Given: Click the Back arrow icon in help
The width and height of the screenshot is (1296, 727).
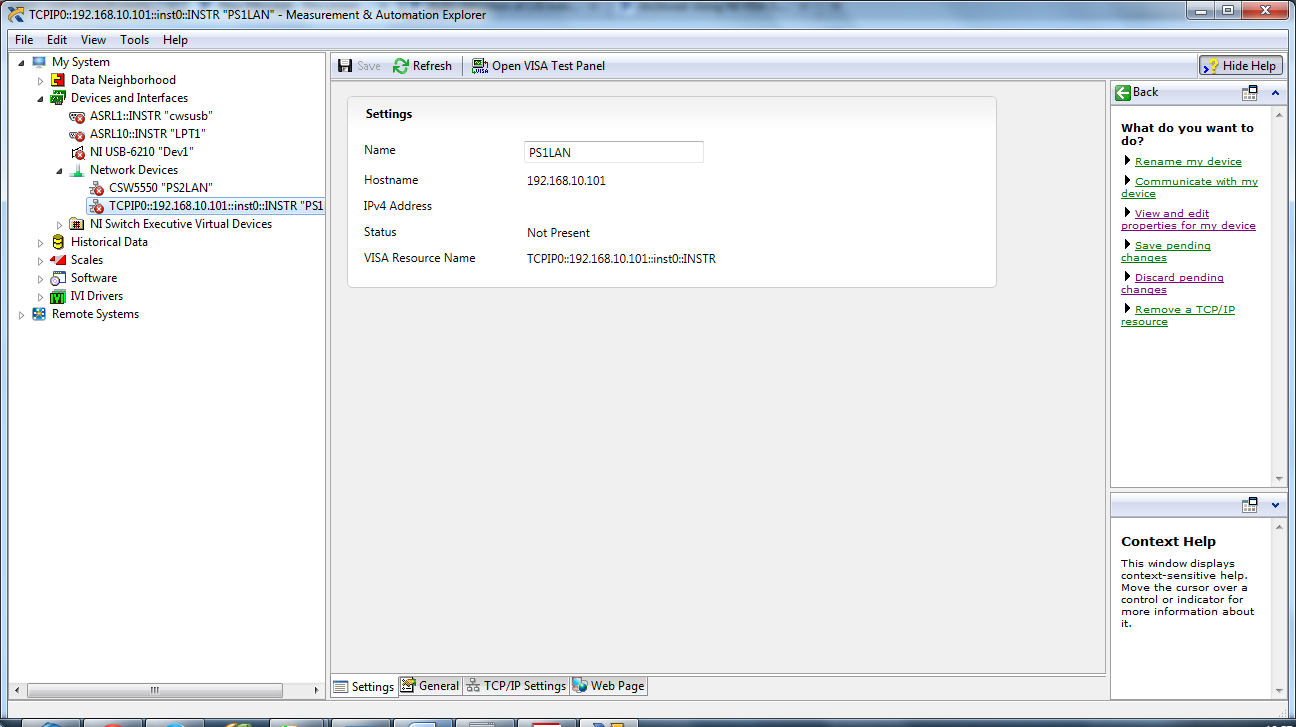Looking at the screenshot, I should coord(1123,92).
